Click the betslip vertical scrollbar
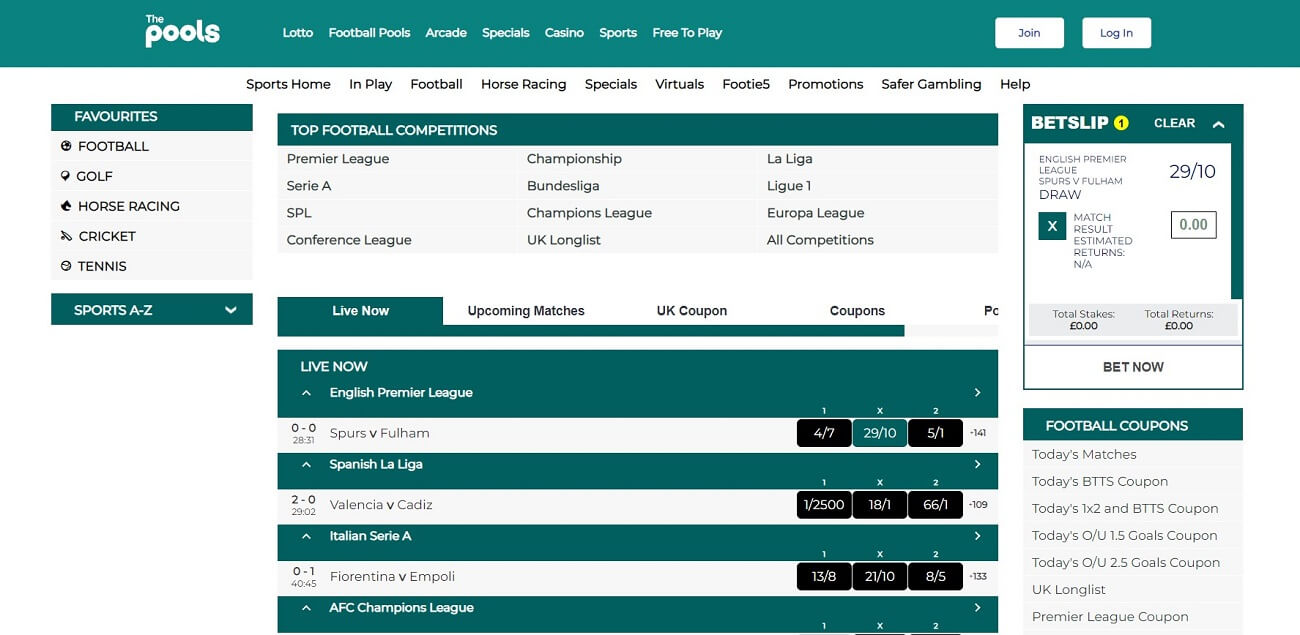The width and height of the screenshot is (1300, 635). (1237, 221)
